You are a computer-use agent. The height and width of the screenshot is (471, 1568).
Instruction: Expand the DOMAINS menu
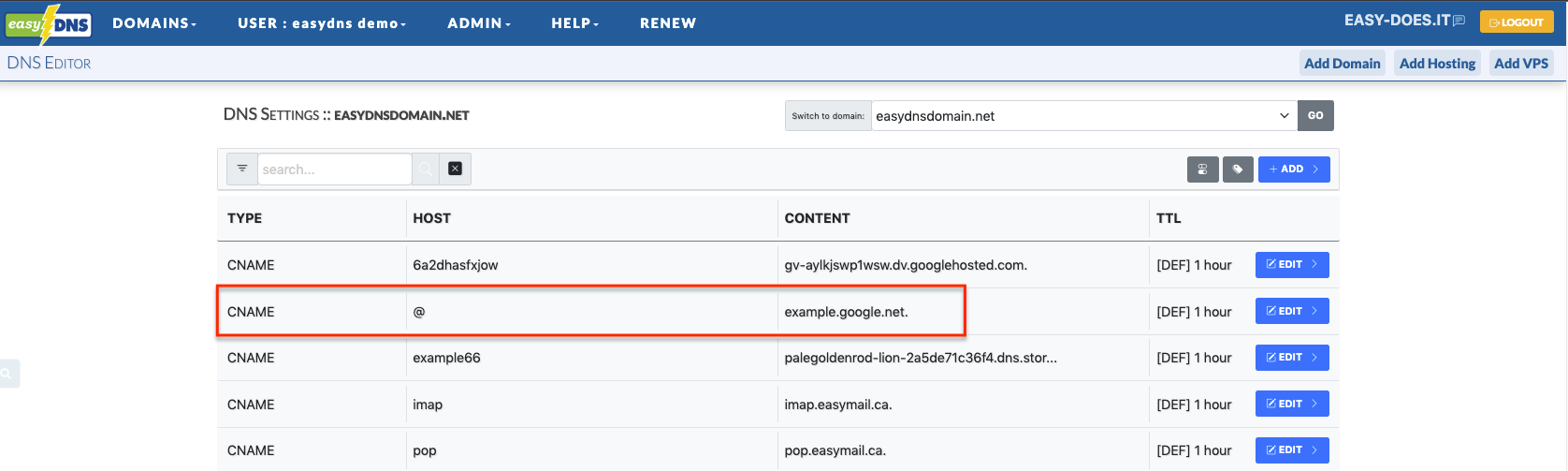[154, 23]
